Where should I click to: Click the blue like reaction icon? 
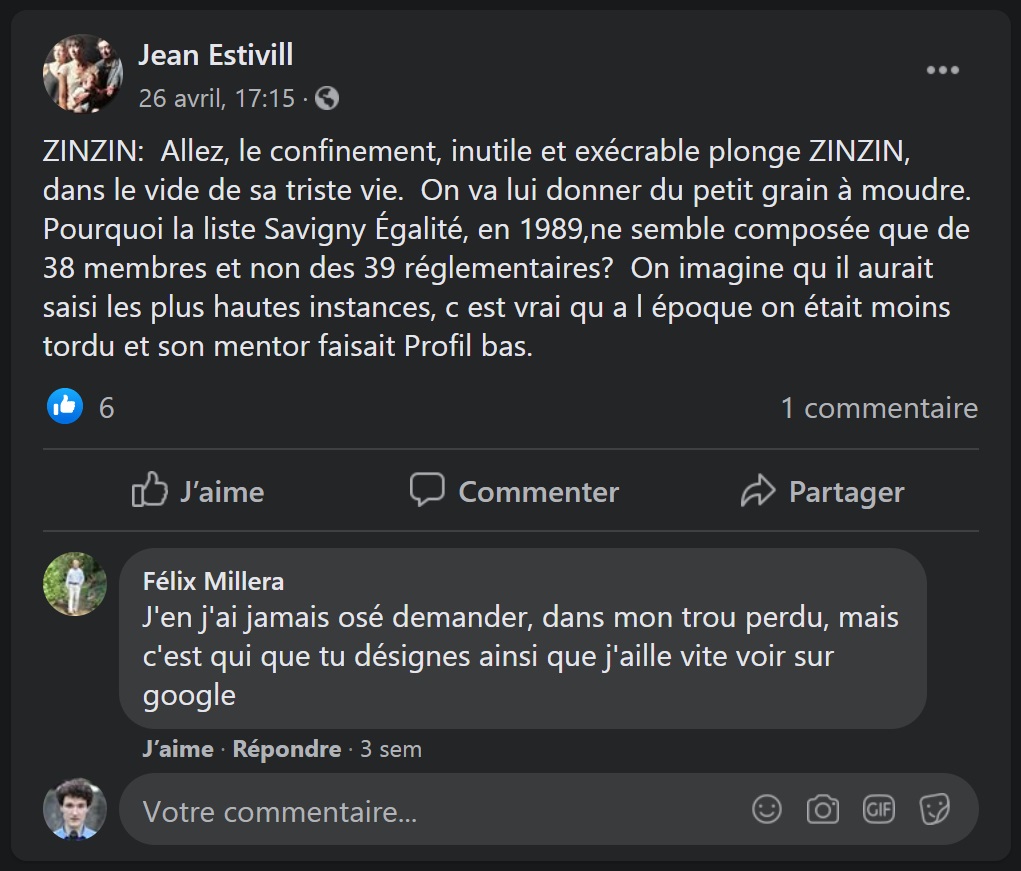pos(65,406)
